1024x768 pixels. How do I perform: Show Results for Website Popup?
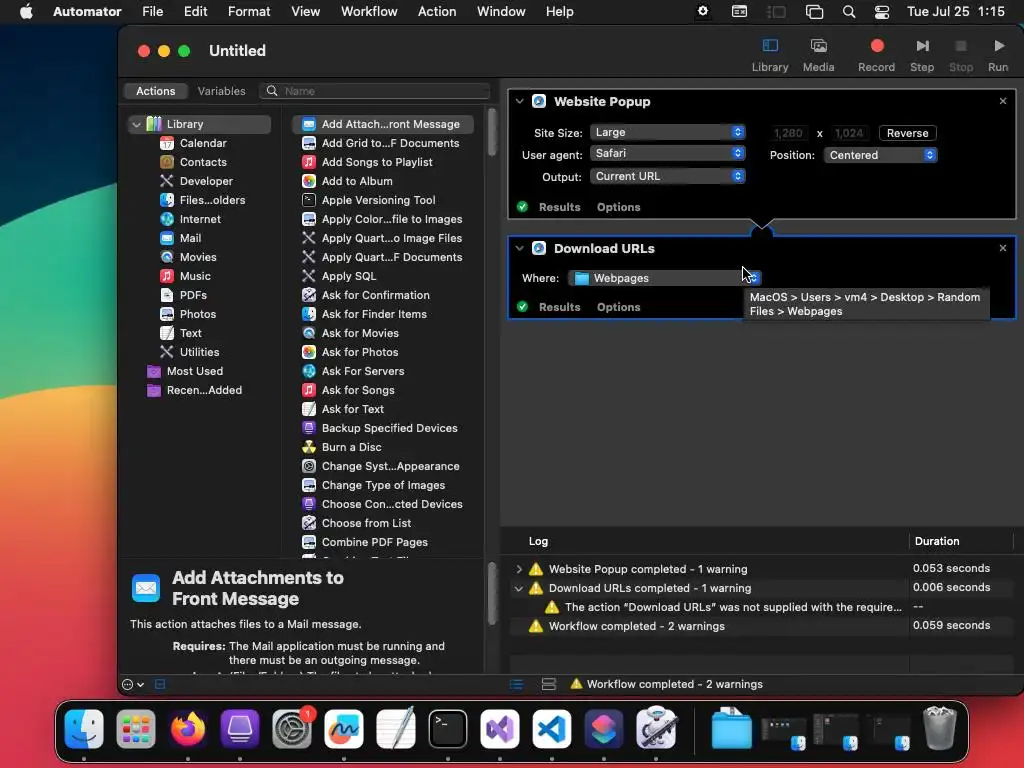coord(559,207)
